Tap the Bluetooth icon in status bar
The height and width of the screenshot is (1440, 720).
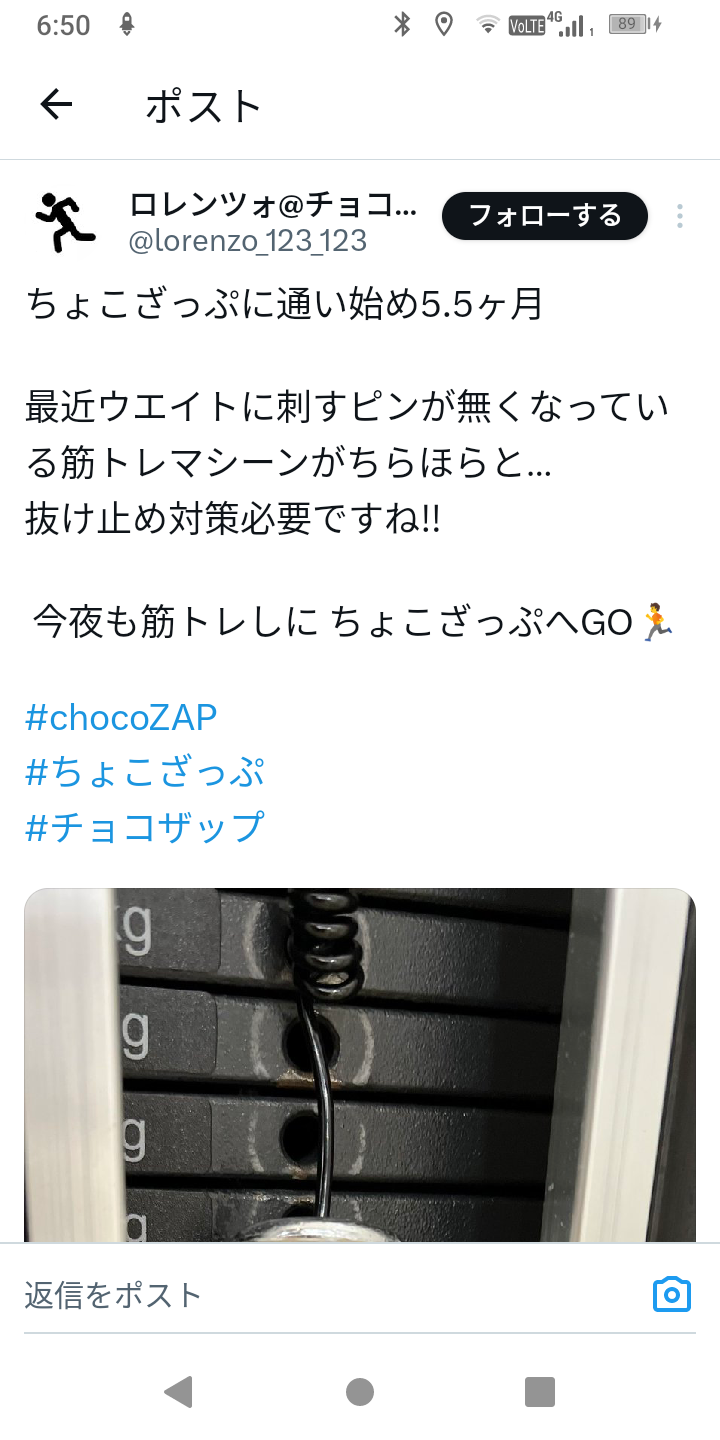click(402, 24)
